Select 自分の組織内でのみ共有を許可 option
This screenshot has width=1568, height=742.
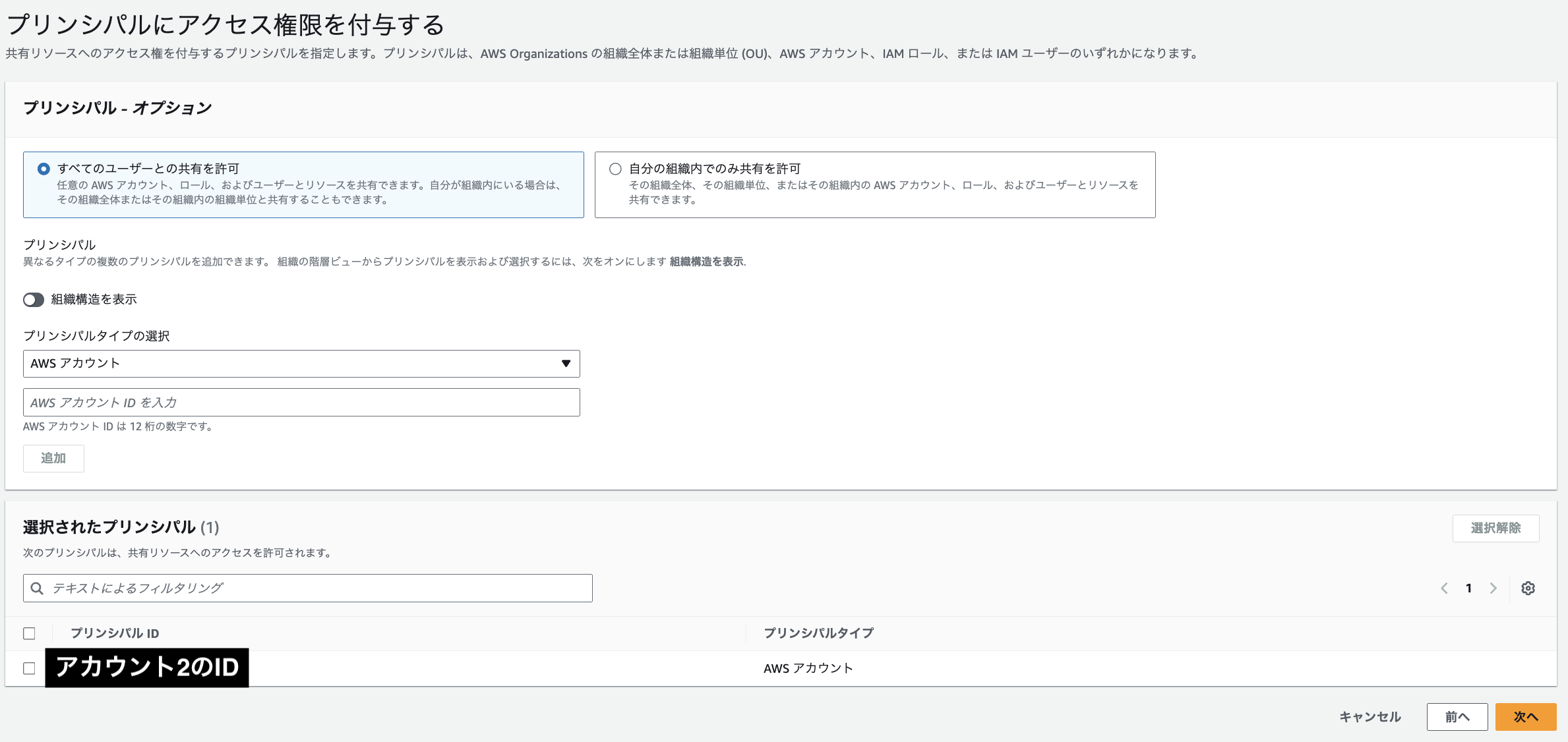(x=615, y=168)
